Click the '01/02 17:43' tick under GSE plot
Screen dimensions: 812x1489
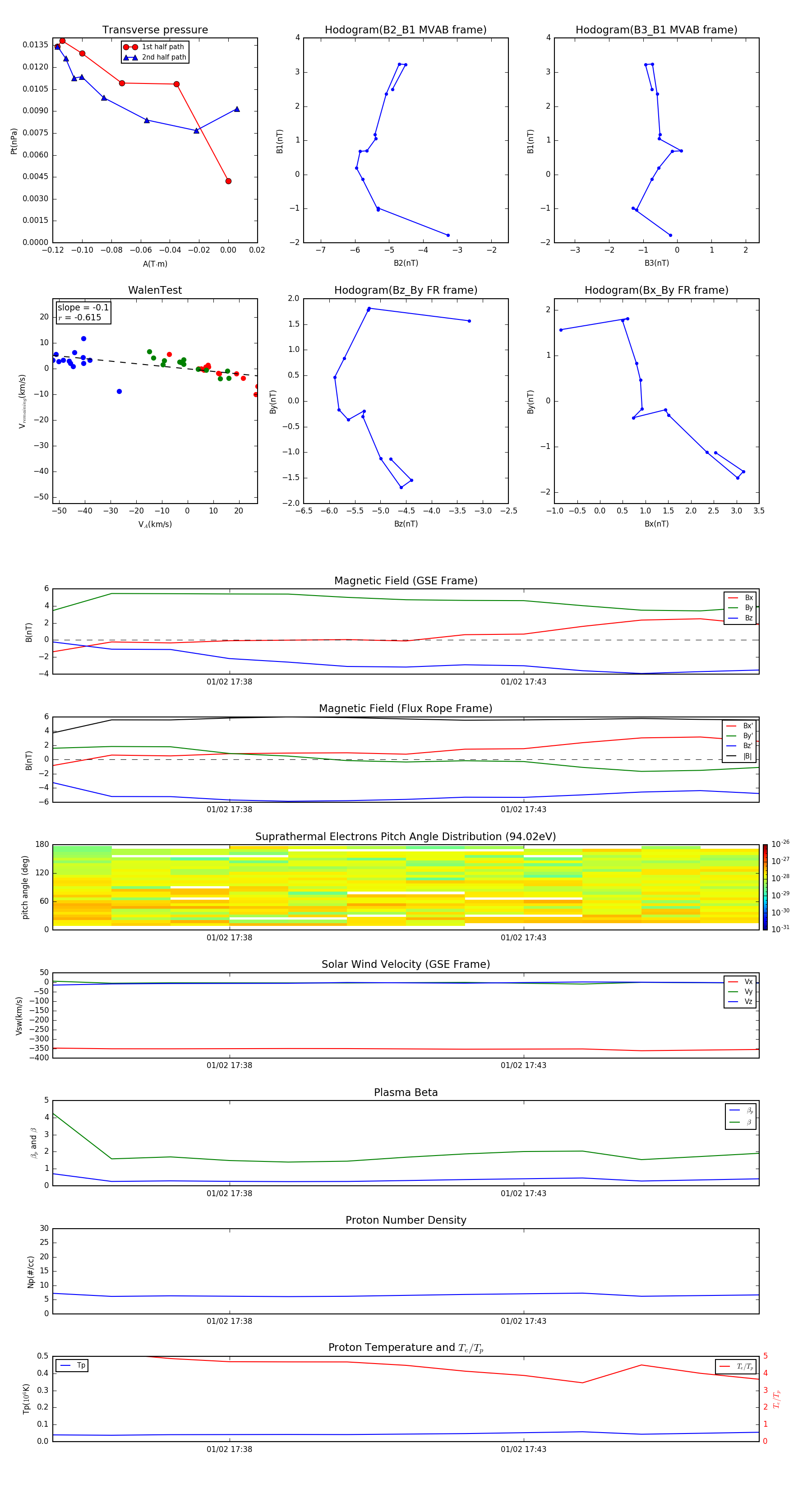524,682
